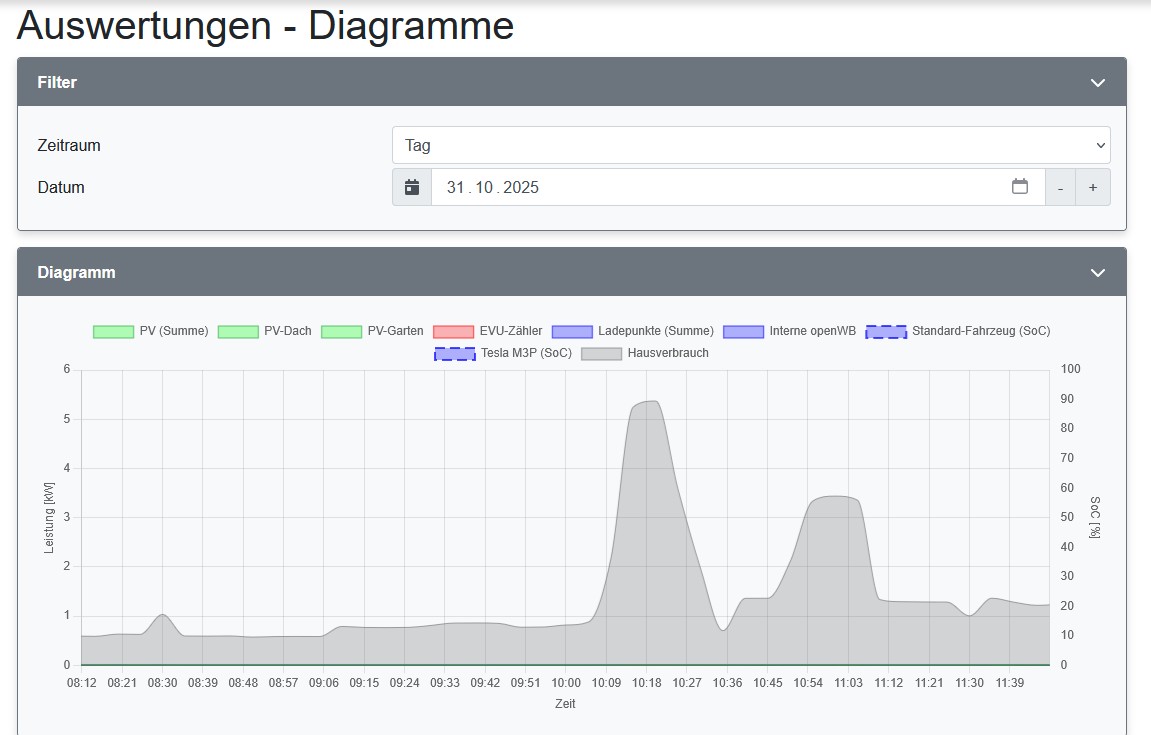Toggle Ladepunkte (Summe) legend swatch
This screenshot has height=735, width=1151.
point(571,331)
